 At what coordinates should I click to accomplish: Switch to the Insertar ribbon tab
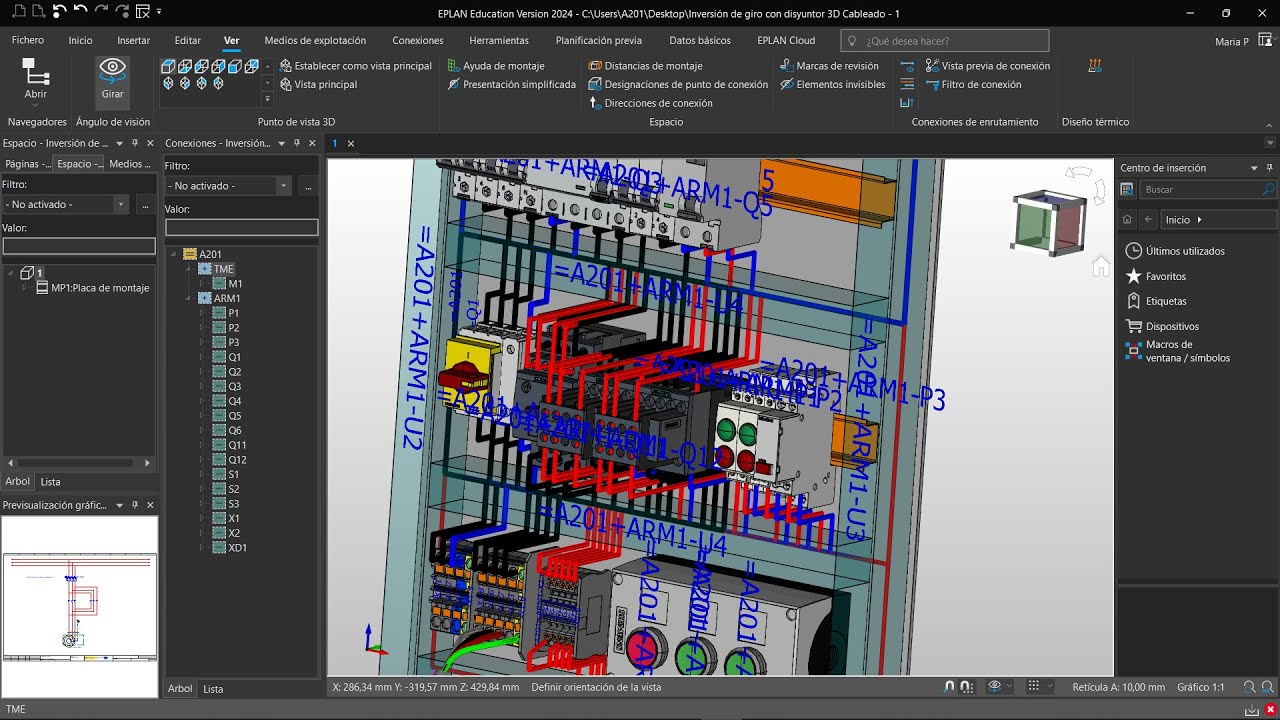(134, 41)
